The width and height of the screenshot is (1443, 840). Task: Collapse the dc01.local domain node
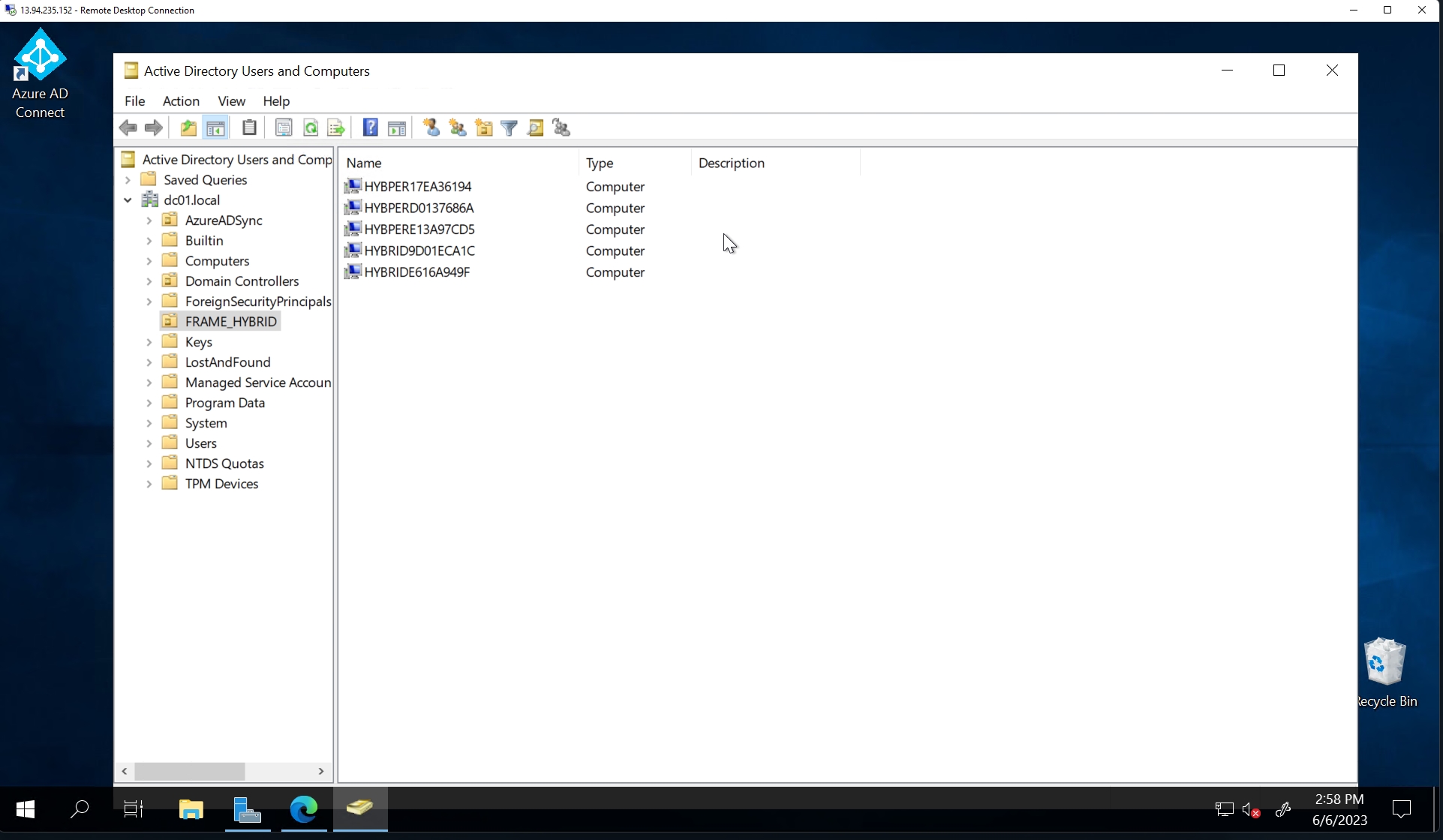click(x=128, y=200)
